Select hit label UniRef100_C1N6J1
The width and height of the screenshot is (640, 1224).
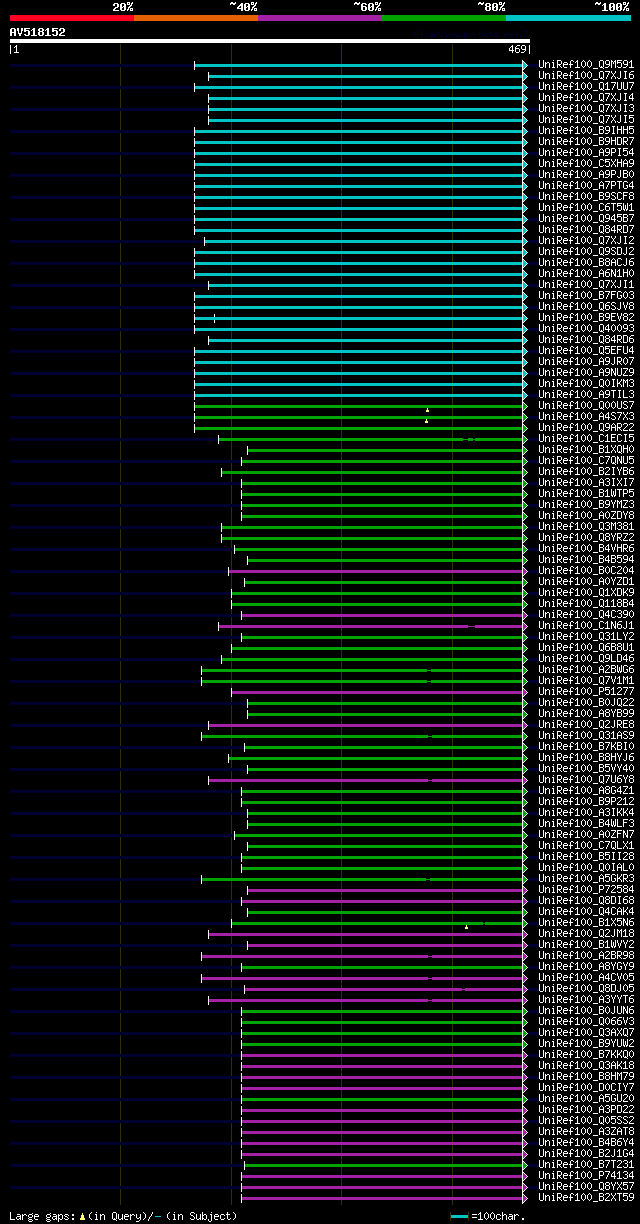click(x=586, y=626)
